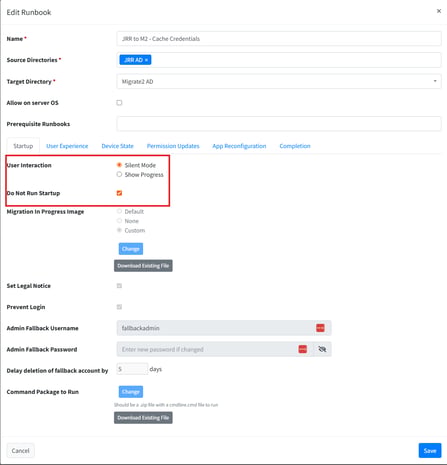
Task: Choose the Show Progress radio option
Action: pos(119,174)
